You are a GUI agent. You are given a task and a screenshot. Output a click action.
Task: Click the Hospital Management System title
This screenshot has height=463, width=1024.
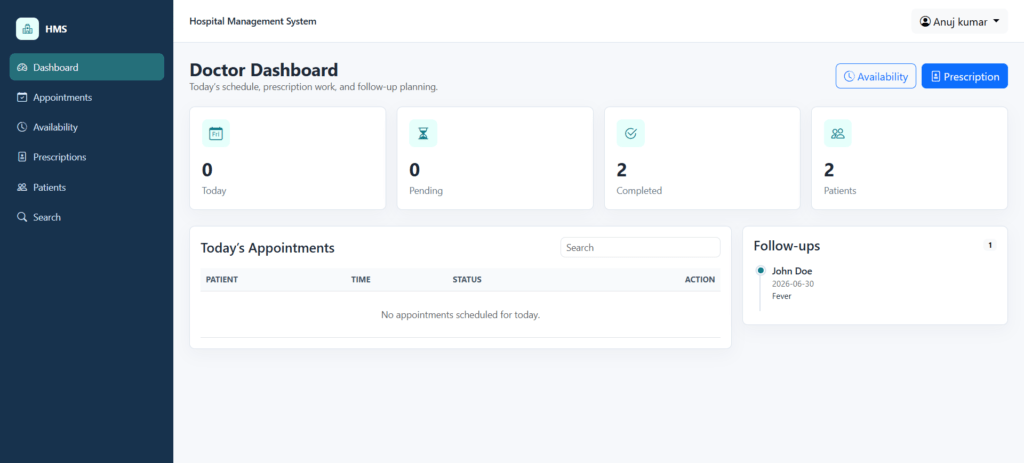click(253, 22)
